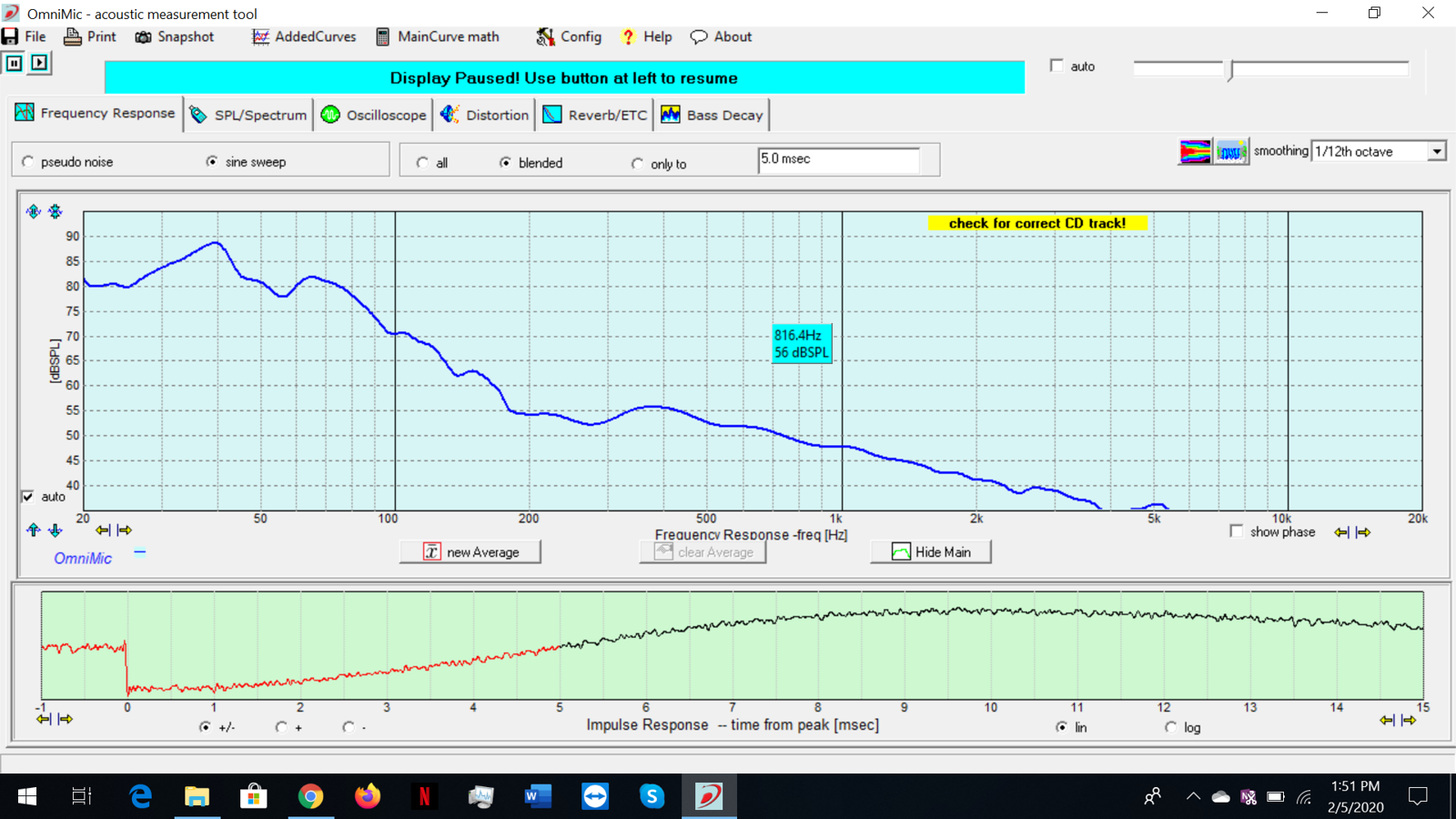
Task: Open the Help menu
Action: click(646, 36)
